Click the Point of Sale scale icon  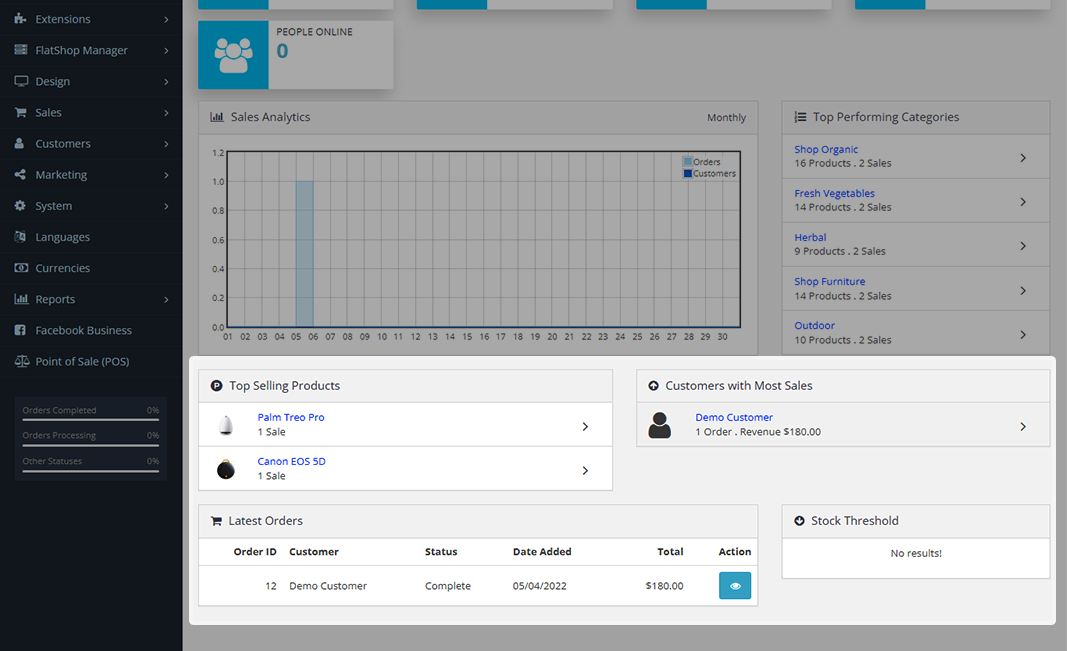tap(20, 361)
